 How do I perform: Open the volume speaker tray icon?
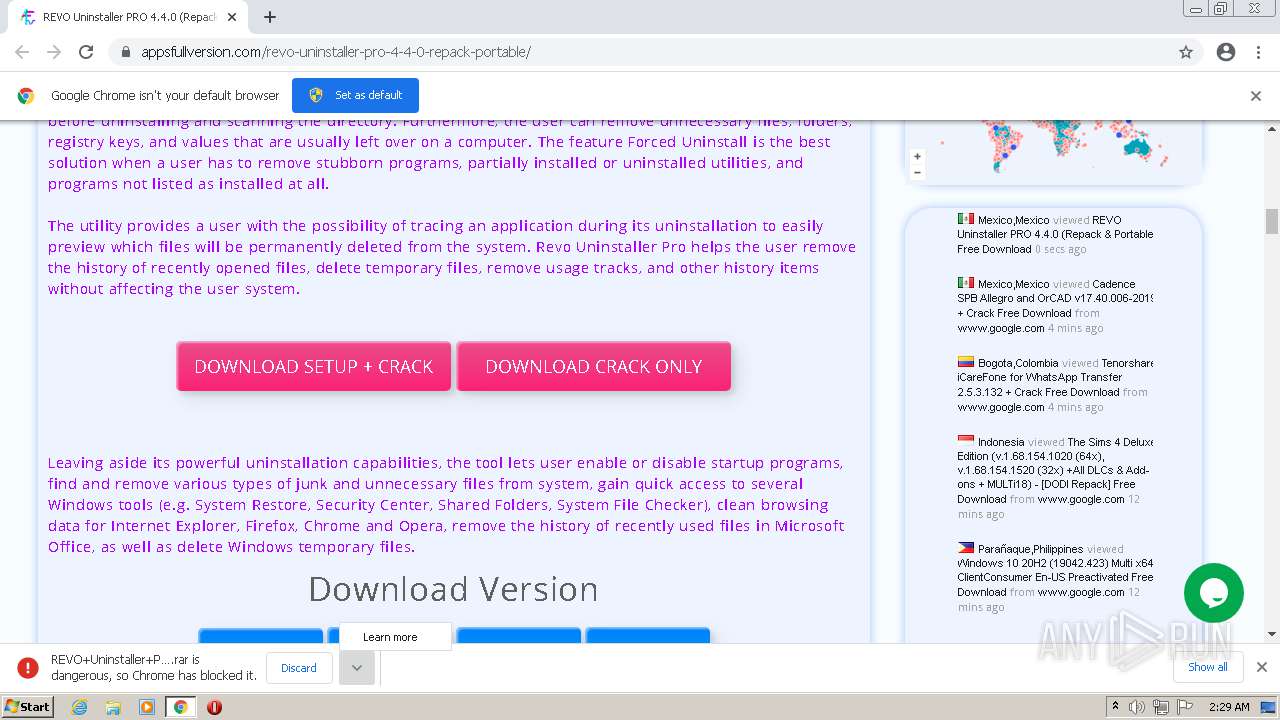click(x=1137, y=707)
